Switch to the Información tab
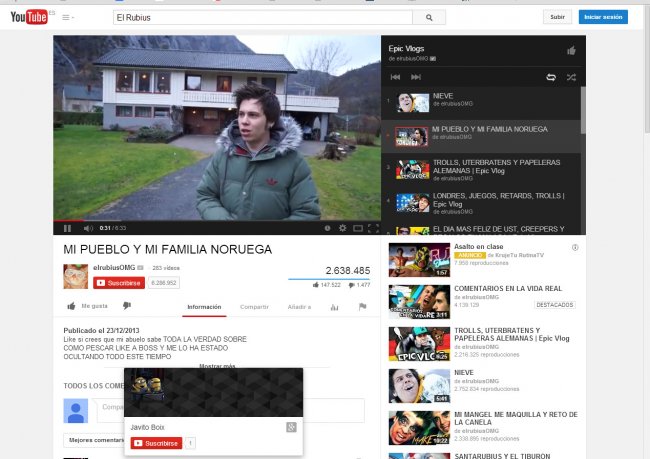This screenshot has width=650, height=459. (204, 307)
